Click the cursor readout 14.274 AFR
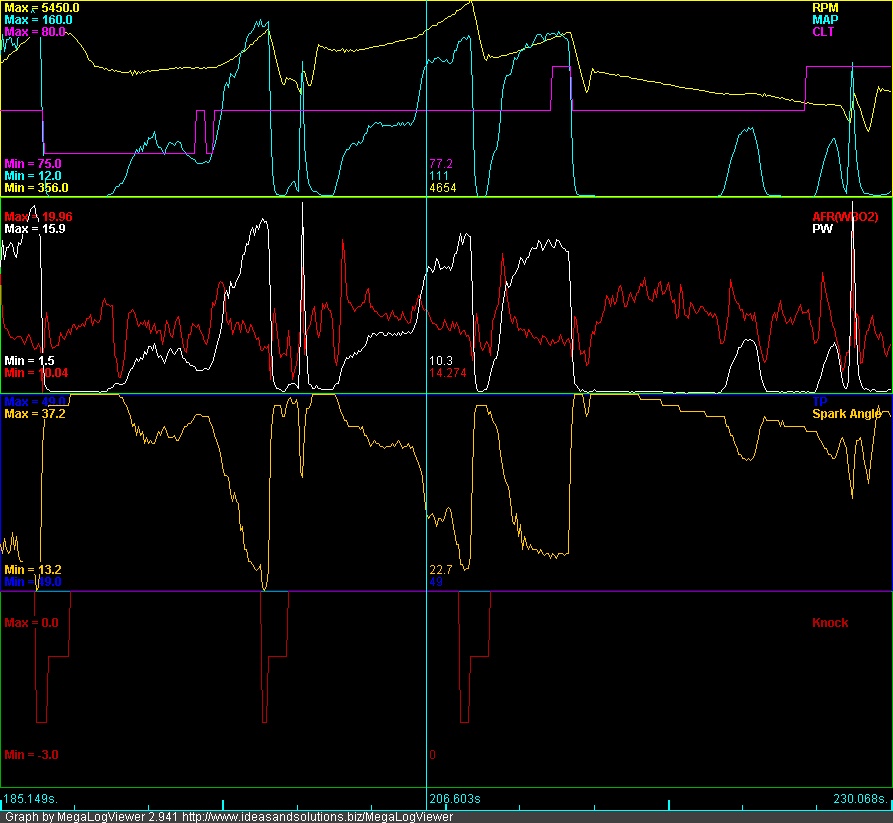Viewport: 893px width, 823px height. [448, 373]
